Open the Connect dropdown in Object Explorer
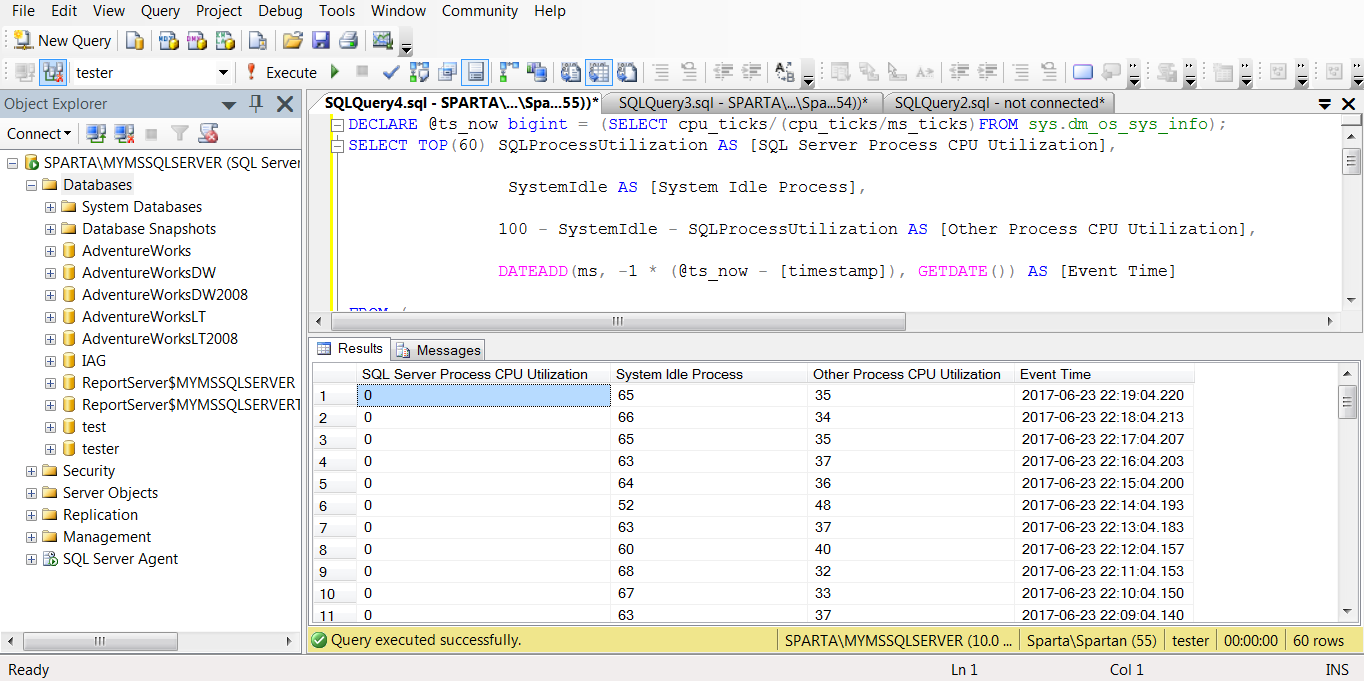This screenshot has height=681, width=1364. 39,133
